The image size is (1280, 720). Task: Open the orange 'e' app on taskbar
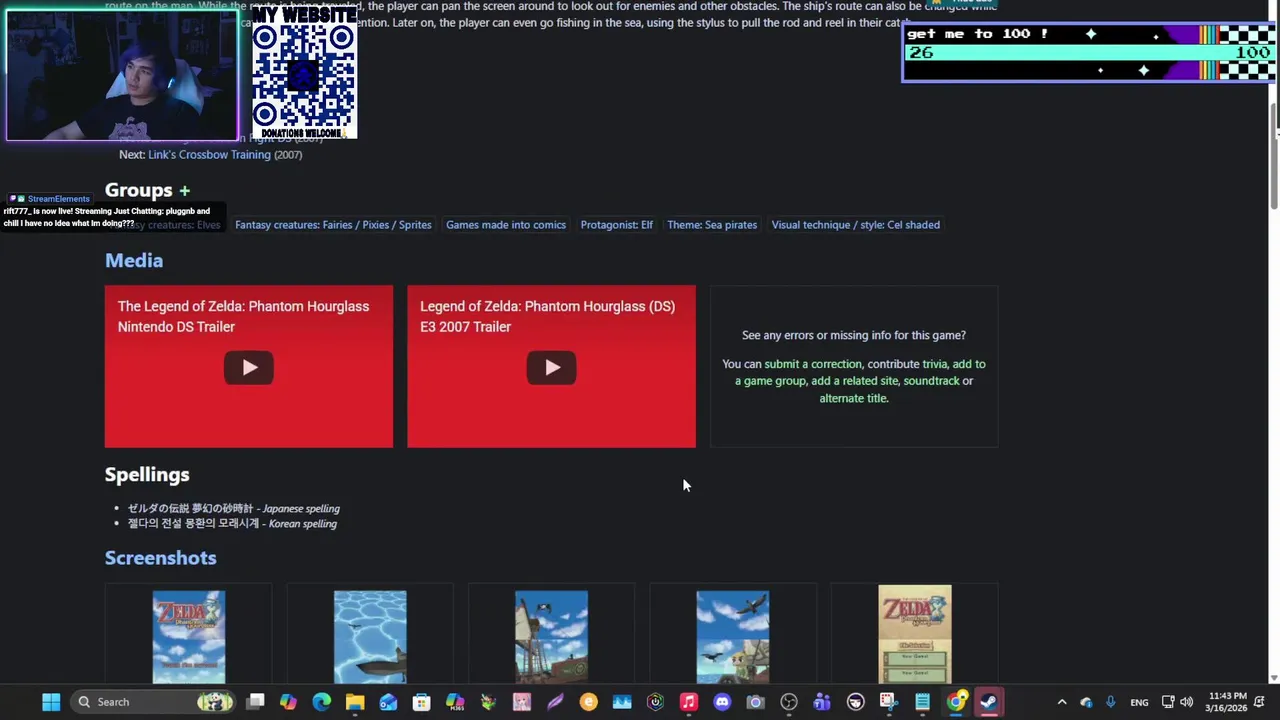click(588, 702)
